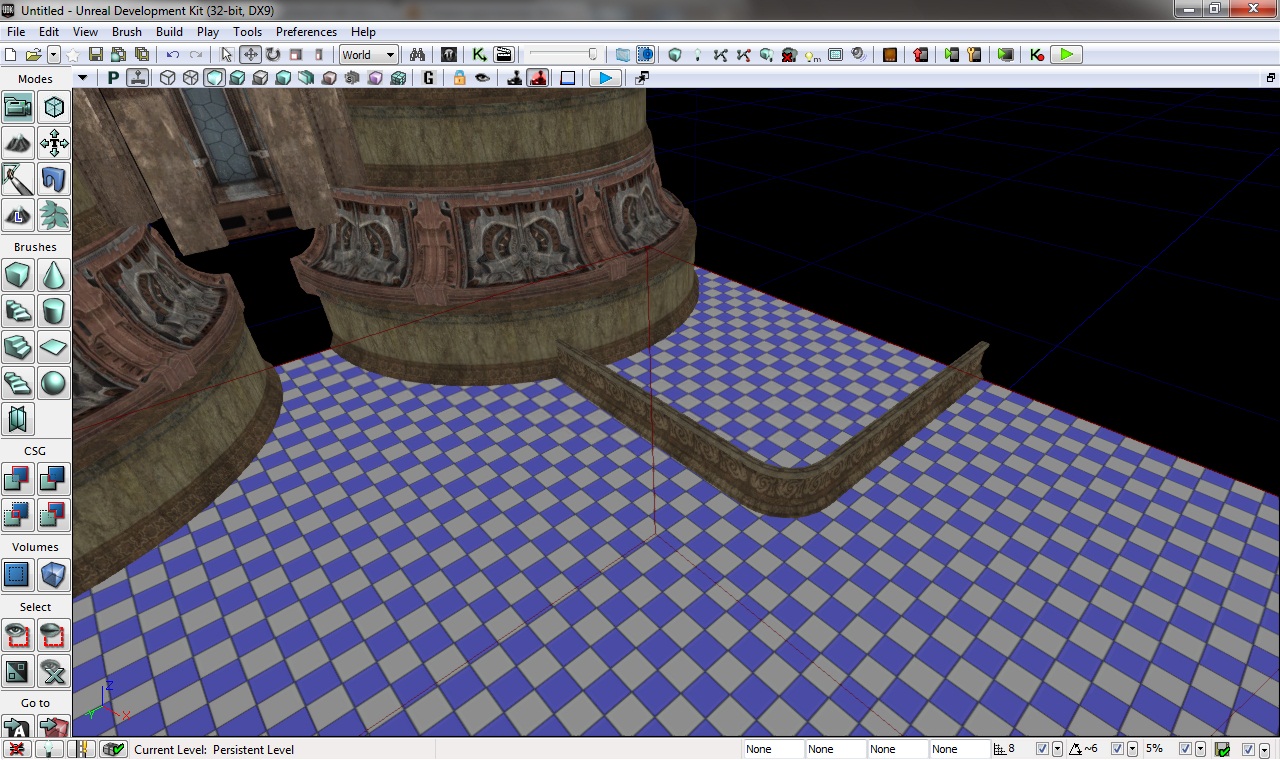Disable scale grid snapping checkbox

[x=1186, y=749]
